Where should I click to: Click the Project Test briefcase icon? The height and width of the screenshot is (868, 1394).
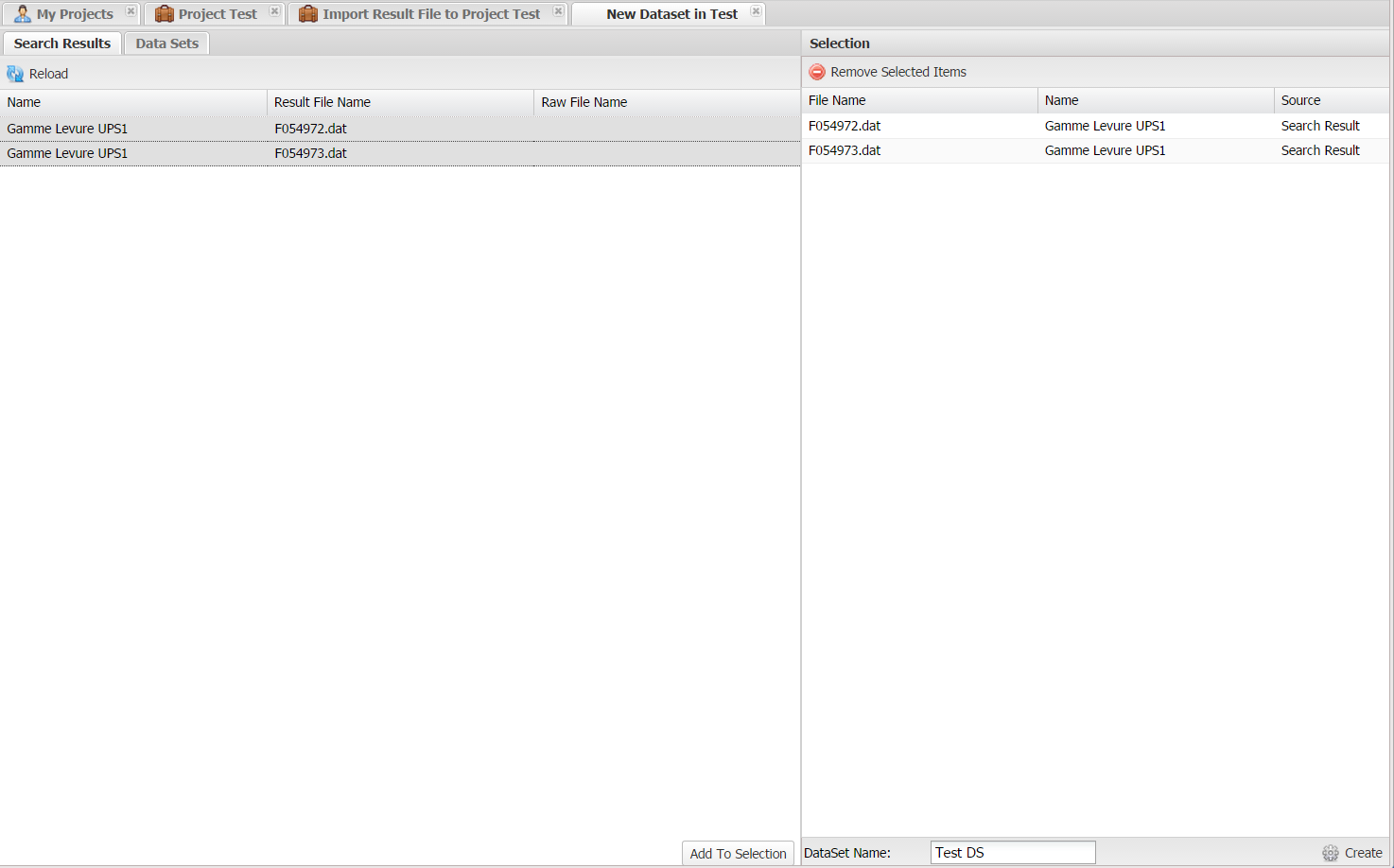point(164,14)
